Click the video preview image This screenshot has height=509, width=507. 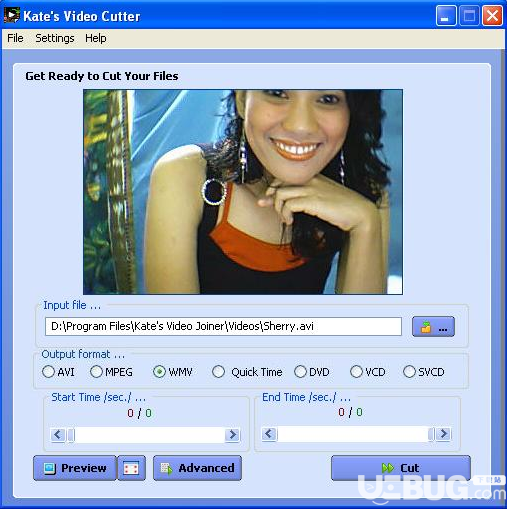[x=243, y=192]
